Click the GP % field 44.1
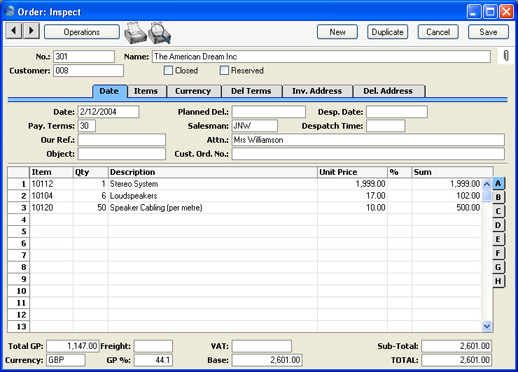The width and height of the screenshot is (518, 372). 153,360
